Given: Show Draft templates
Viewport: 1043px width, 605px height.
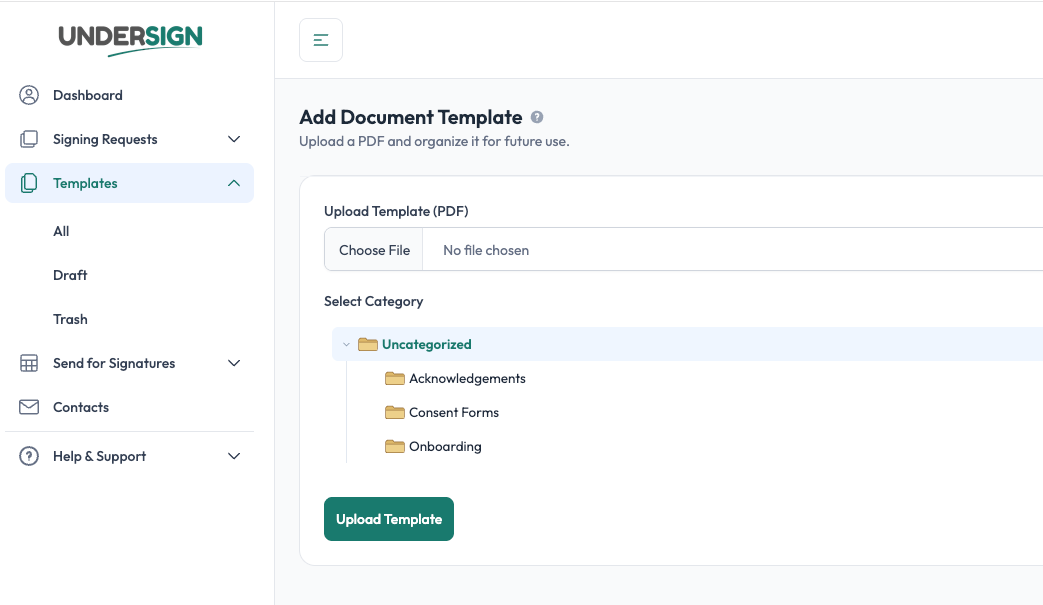Looking at the screenshot, I should [x=70, y=275].
